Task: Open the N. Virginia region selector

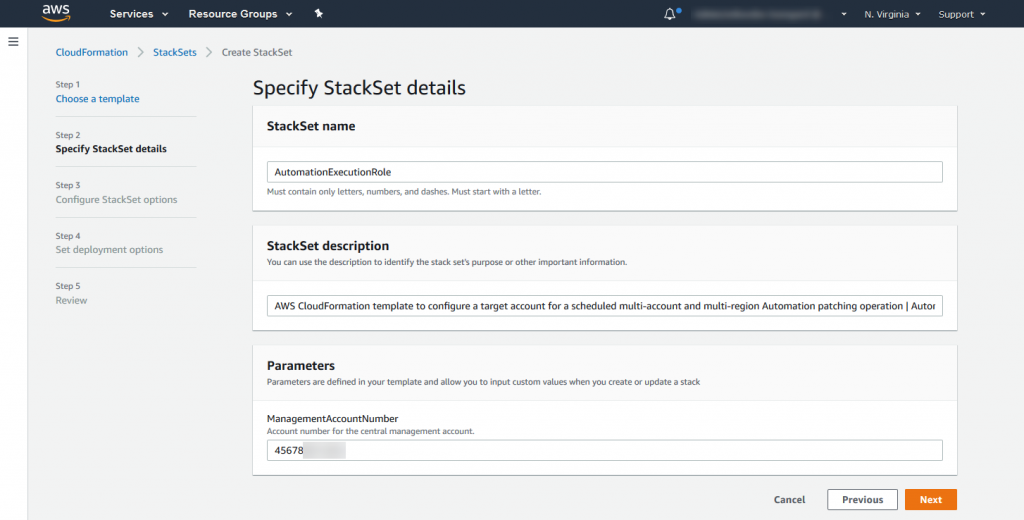Action: pyautogui.click(x=892, y=14)
